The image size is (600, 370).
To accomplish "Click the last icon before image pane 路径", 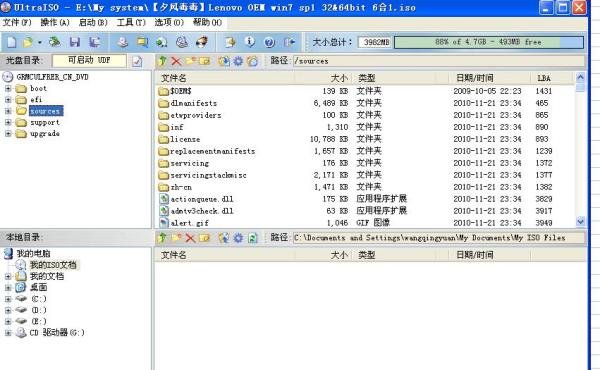I will click(x=252, y=61).
